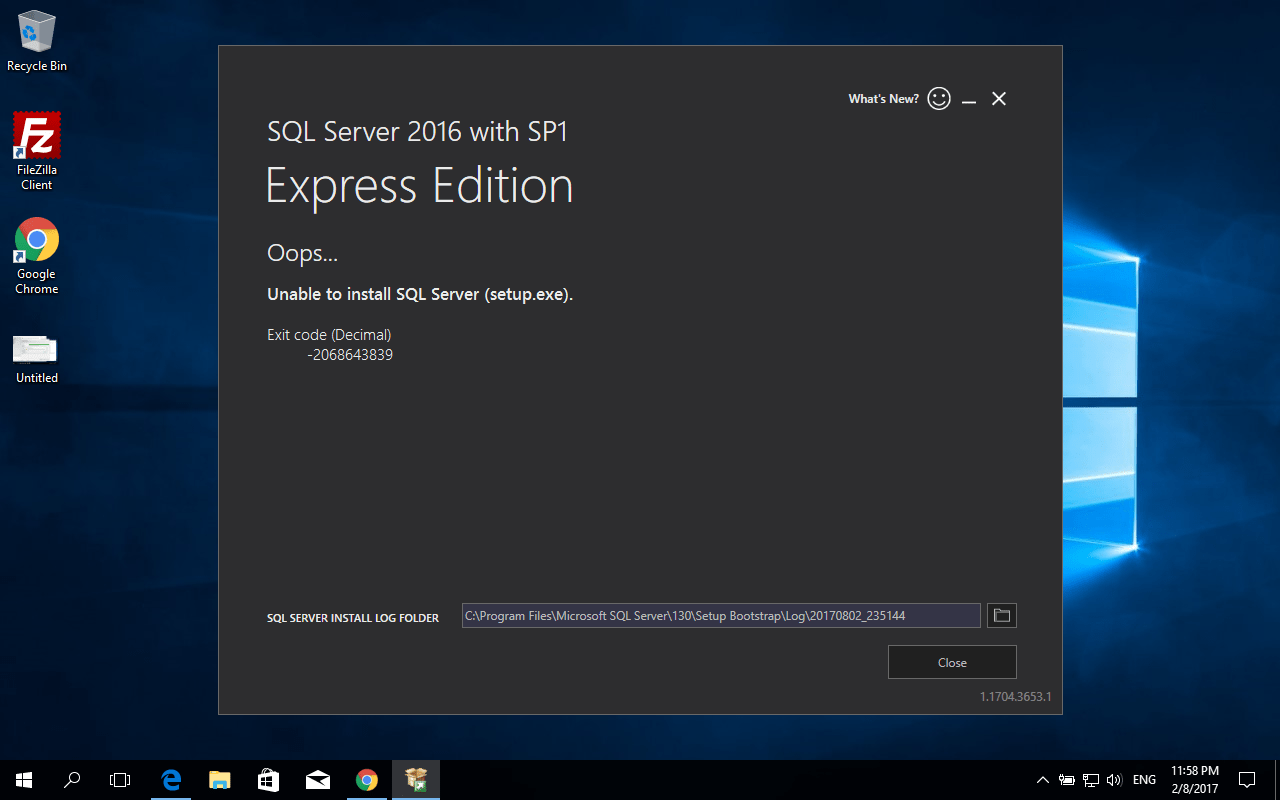The height and width of the screenshot is (800, 1280).
Task: Open the Mail app from the taskbar
Action: 318,779
